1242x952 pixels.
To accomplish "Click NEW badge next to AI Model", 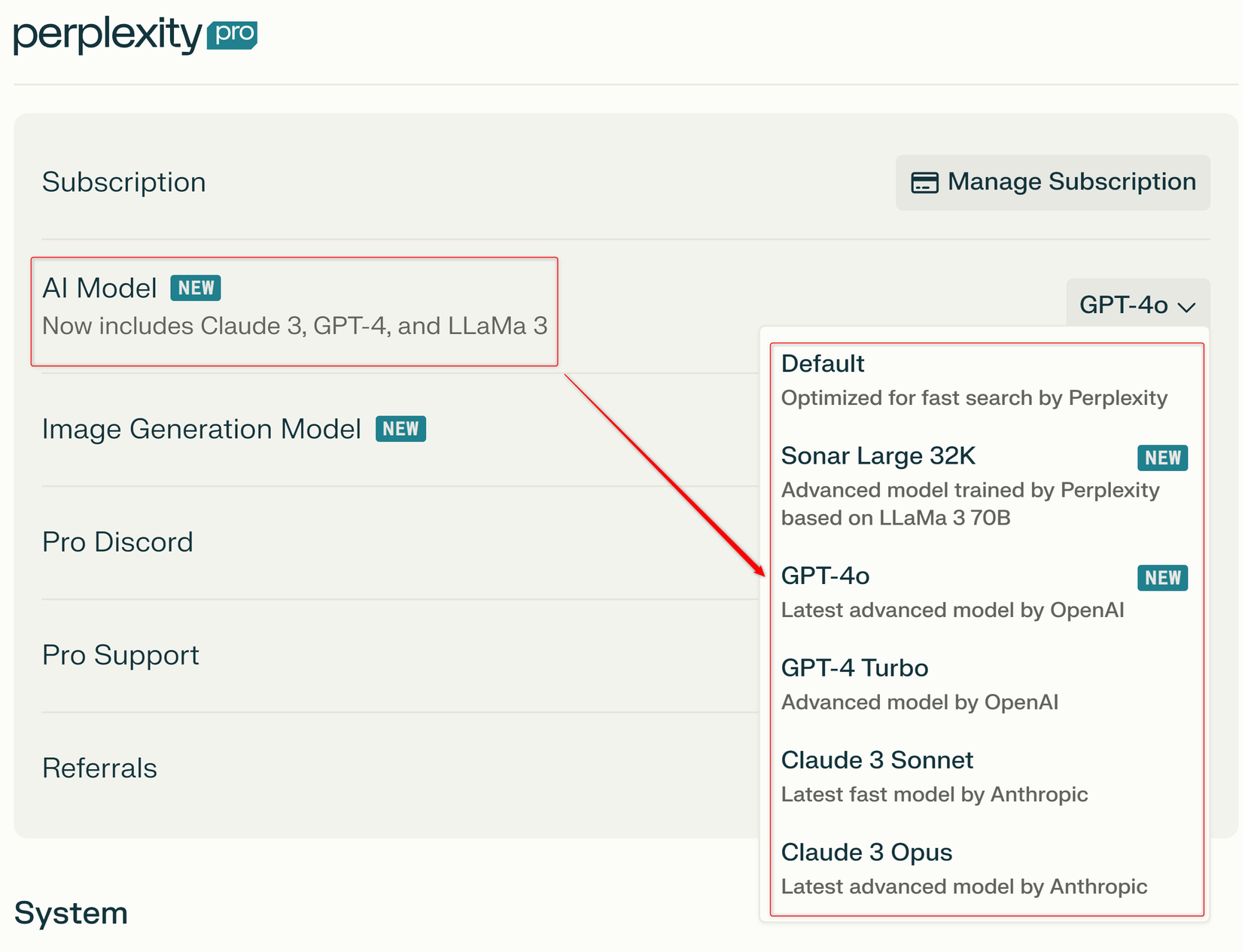I will [196, 288].
